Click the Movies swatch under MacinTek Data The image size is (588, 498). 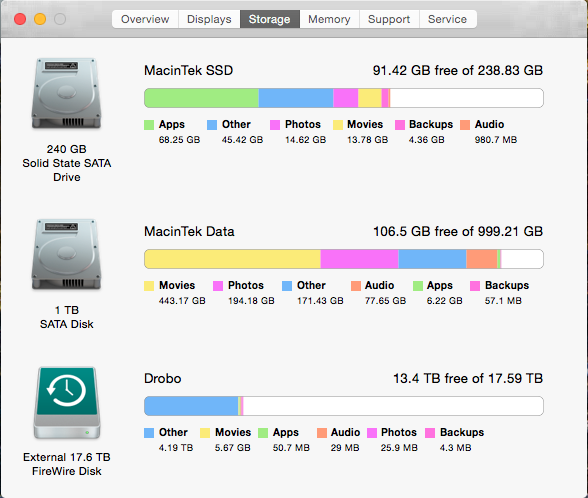[149, 286]
